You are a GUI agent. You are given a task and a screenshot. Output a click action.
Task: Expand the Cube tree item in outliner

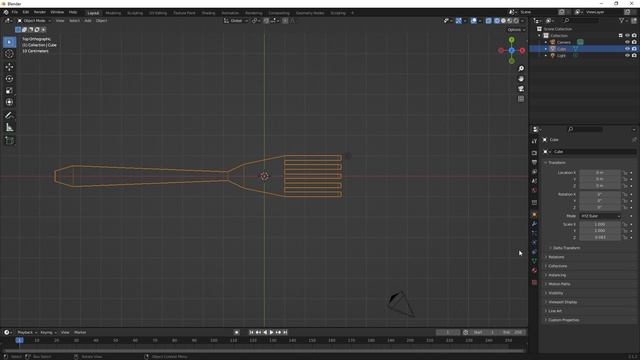pos(546,49)
